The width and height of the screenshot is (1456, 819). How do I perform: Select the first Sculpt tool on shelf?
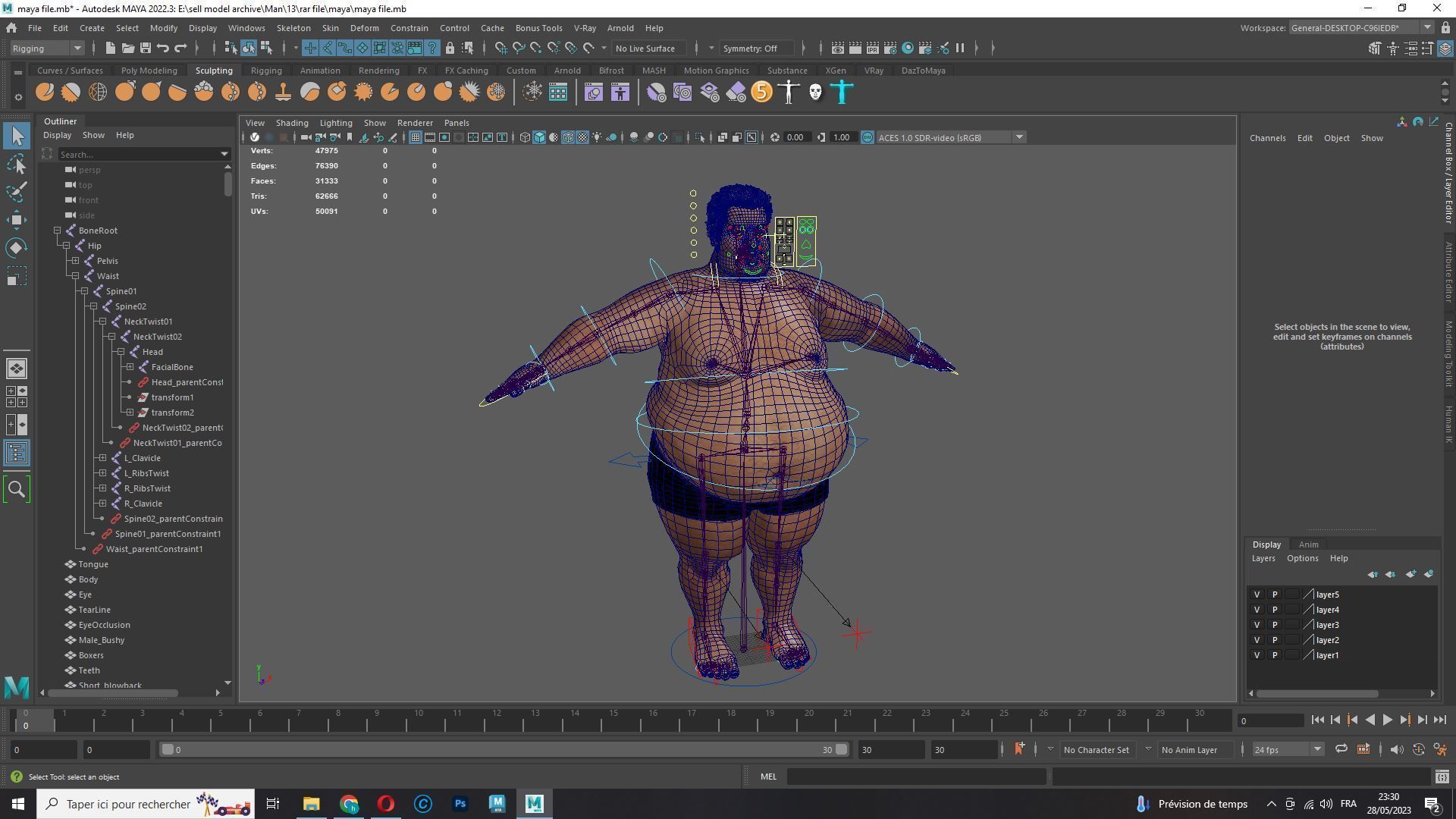tap(45, 93)
